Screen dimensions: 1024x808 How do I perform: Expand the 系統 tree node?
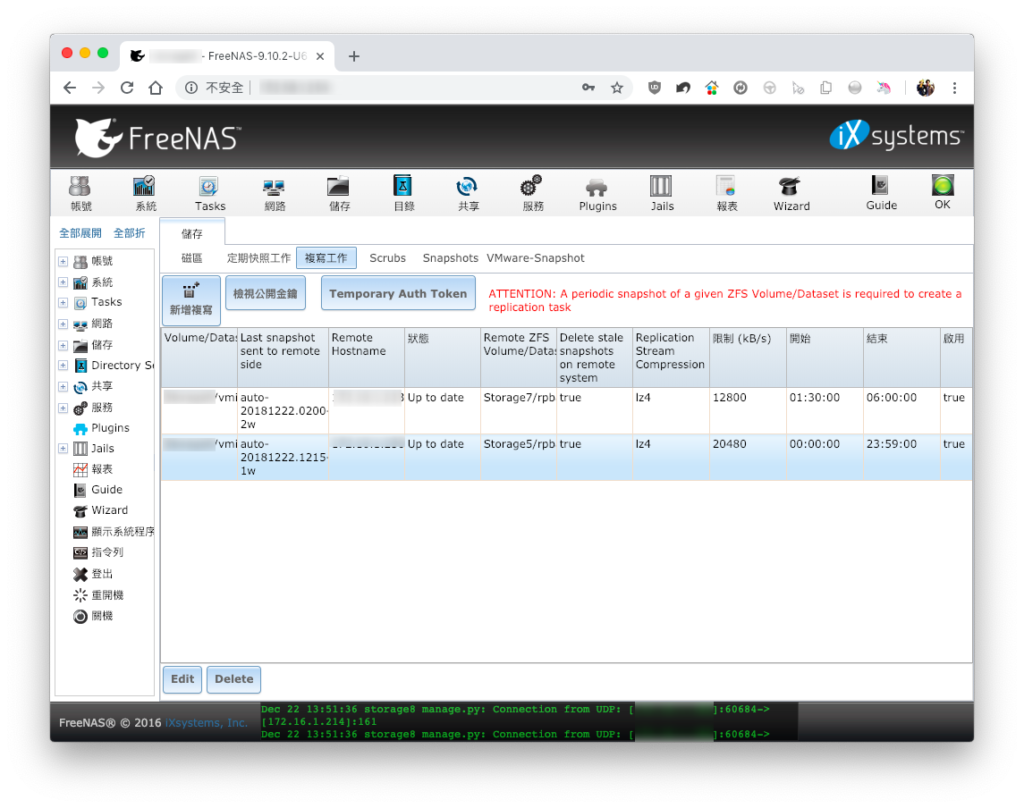coord(63,282)
